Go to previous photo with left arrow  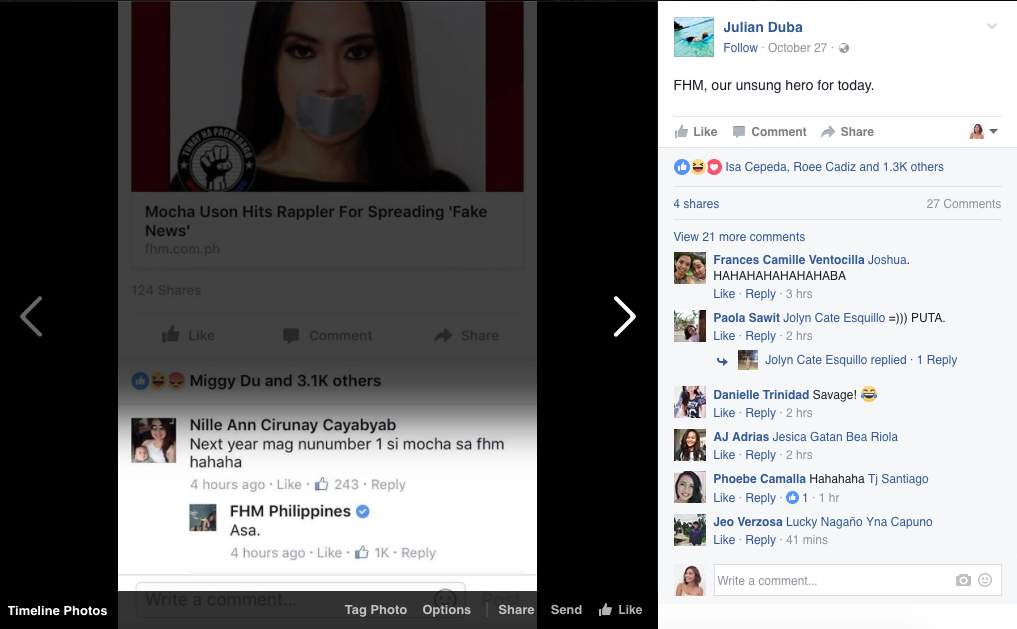[31, 316]
